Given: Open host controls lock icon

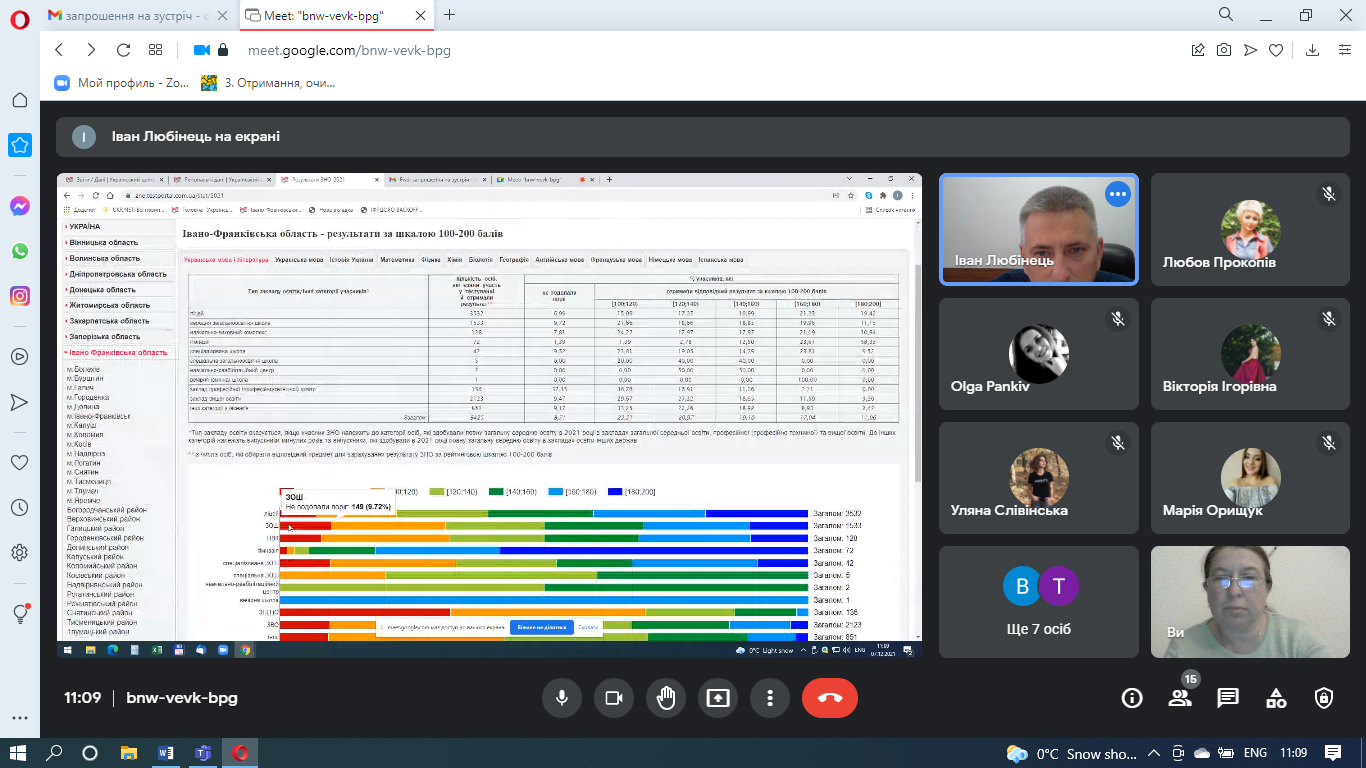Looking at the screenshot, I should coord(1324,698).
